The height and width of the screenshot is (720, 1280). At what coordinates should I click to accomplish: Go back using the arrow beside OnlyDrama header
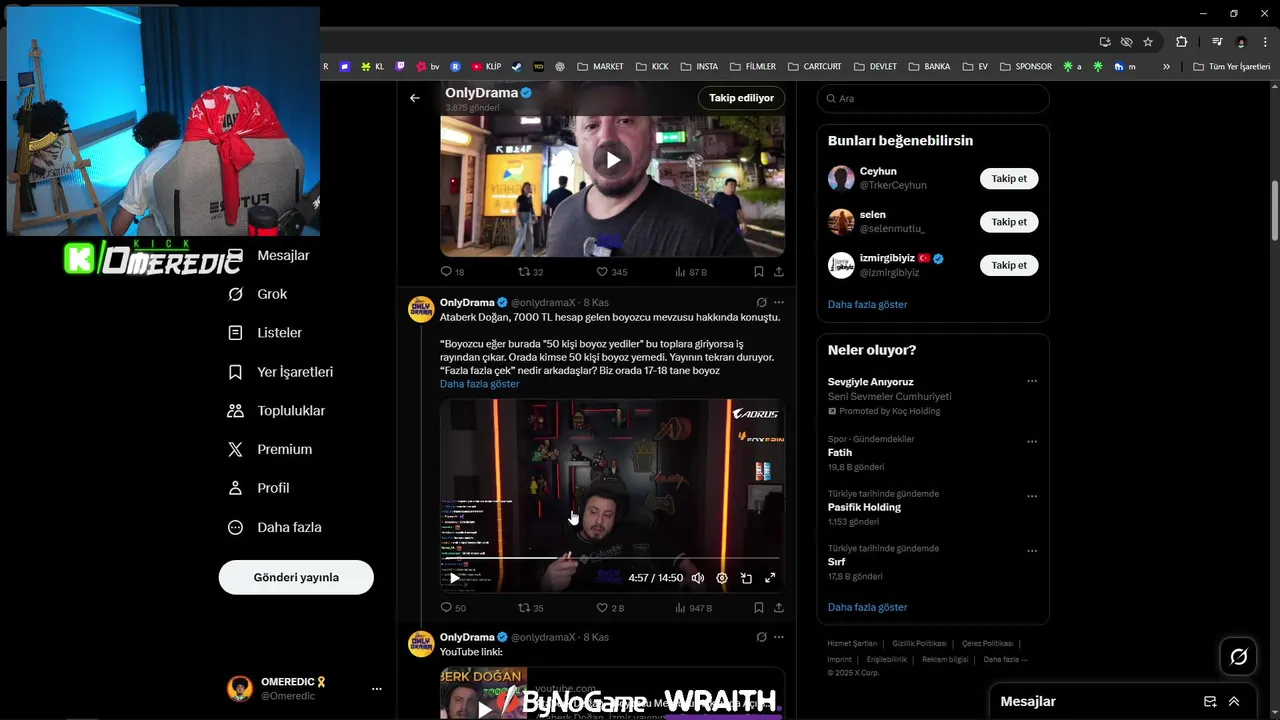tap(415, 98)
